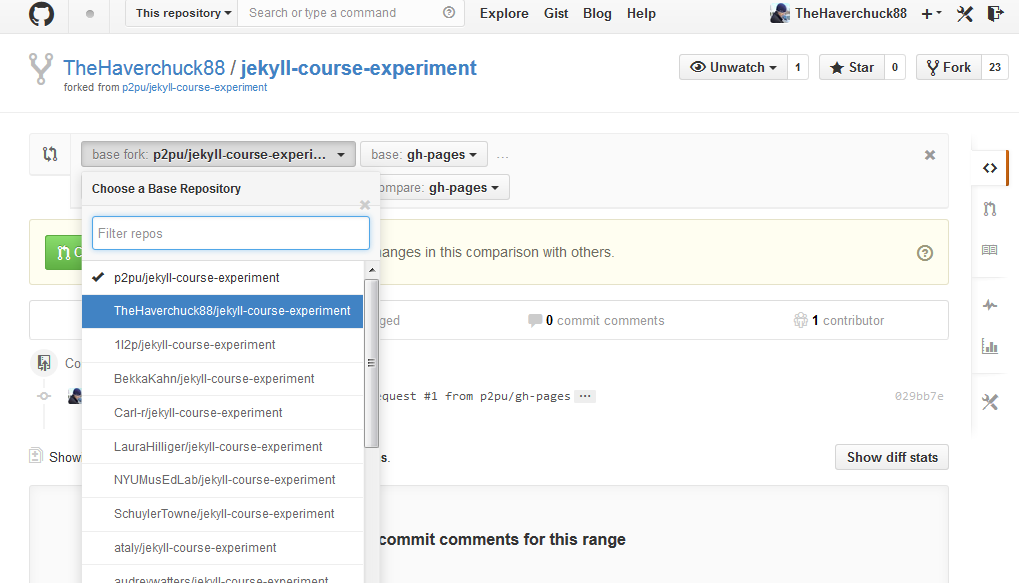Image resolution: width=1019 pixels, height=583 pixels.
Task: Focus the Filter repos field
Action: click(x=231, y=233)
